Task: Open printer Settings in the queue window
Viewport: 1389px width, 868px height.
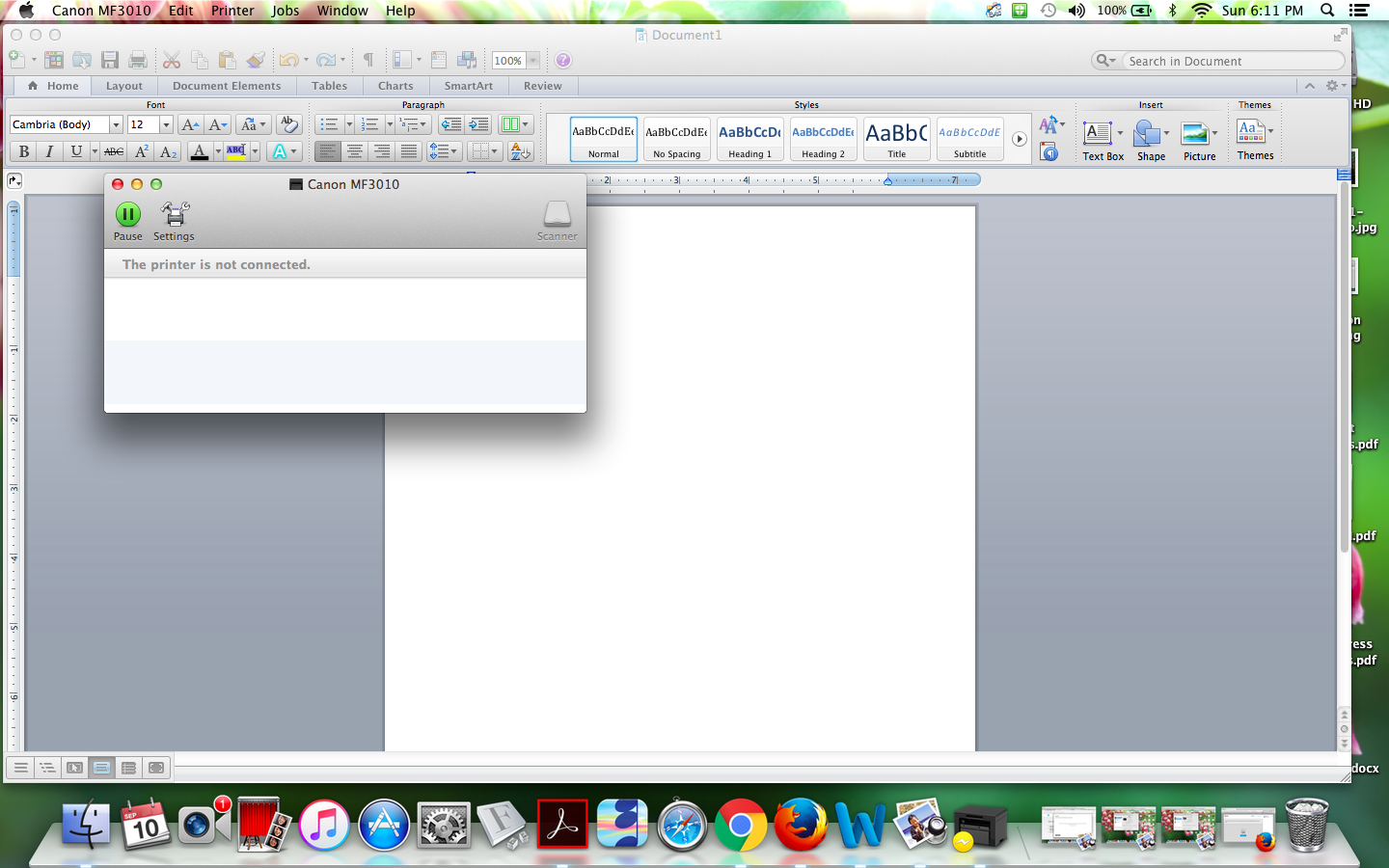Action: coord(174,221)
